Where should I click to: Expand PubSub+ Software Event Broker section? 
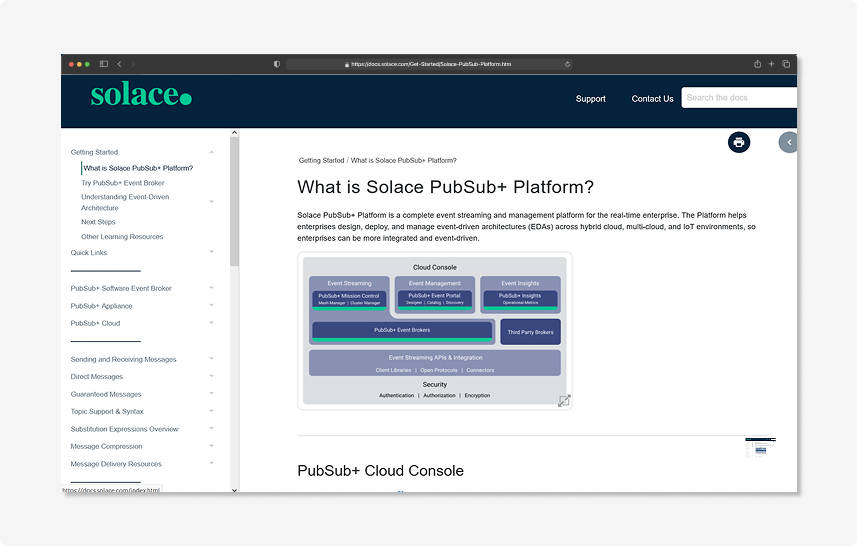[211, 288]
